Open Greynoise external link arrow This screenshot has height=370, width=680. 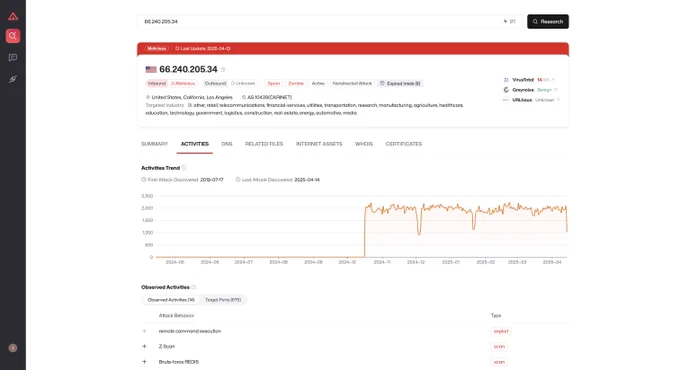pos(555,90)
